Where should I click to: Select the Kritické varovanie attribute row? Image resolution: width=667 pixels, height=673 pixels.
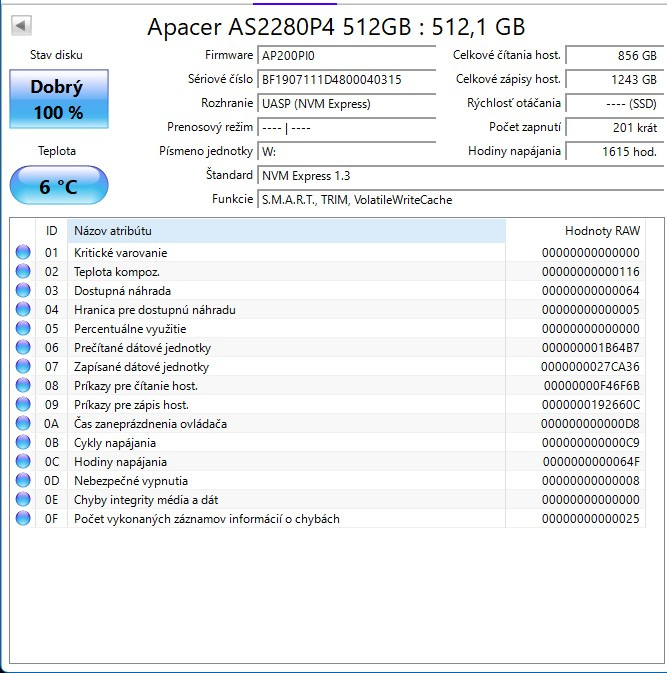pyautogui.click(x=327, y=252)
